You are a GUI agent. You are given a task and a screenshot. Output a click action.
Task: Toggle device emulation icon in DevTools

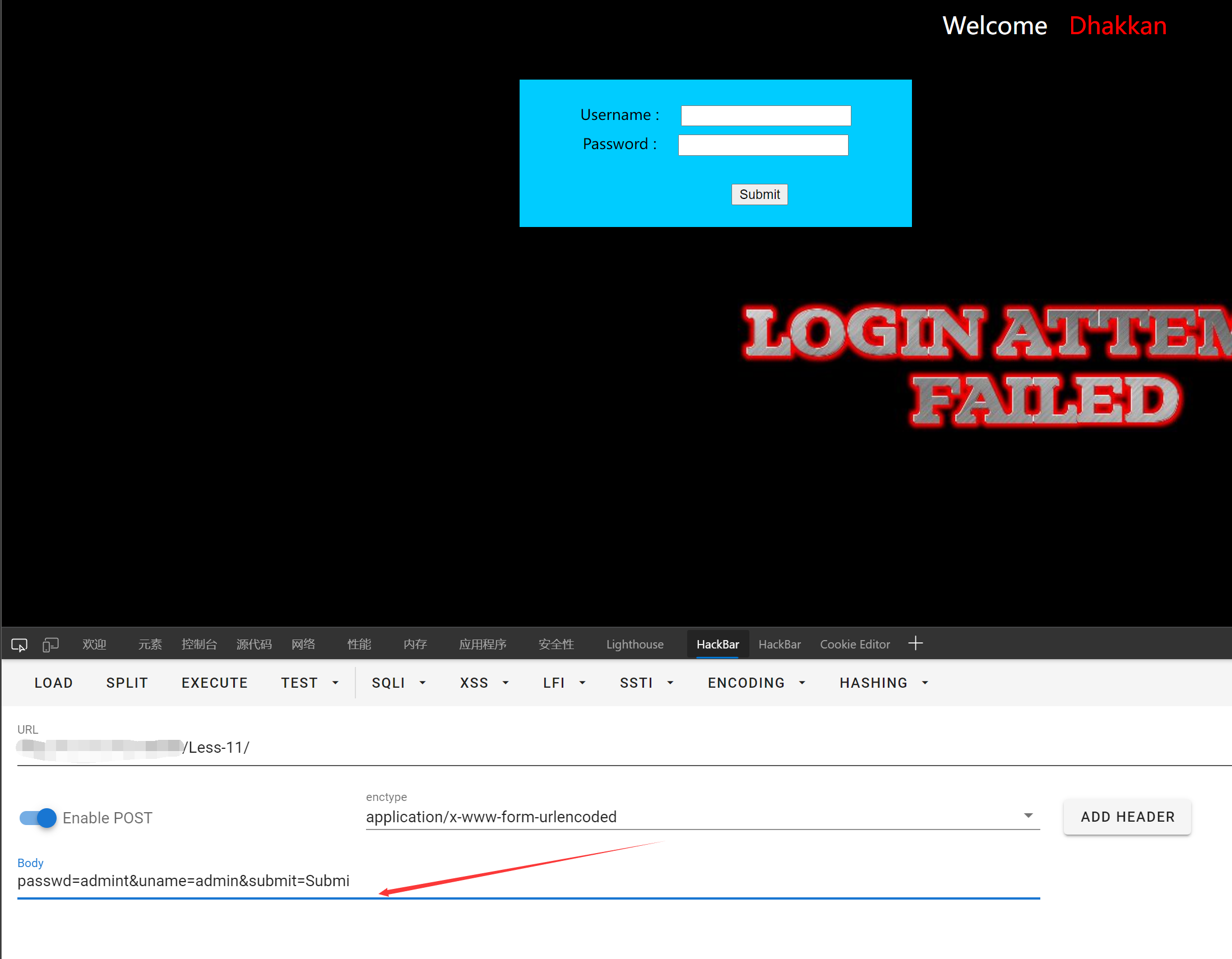point(50,644)
